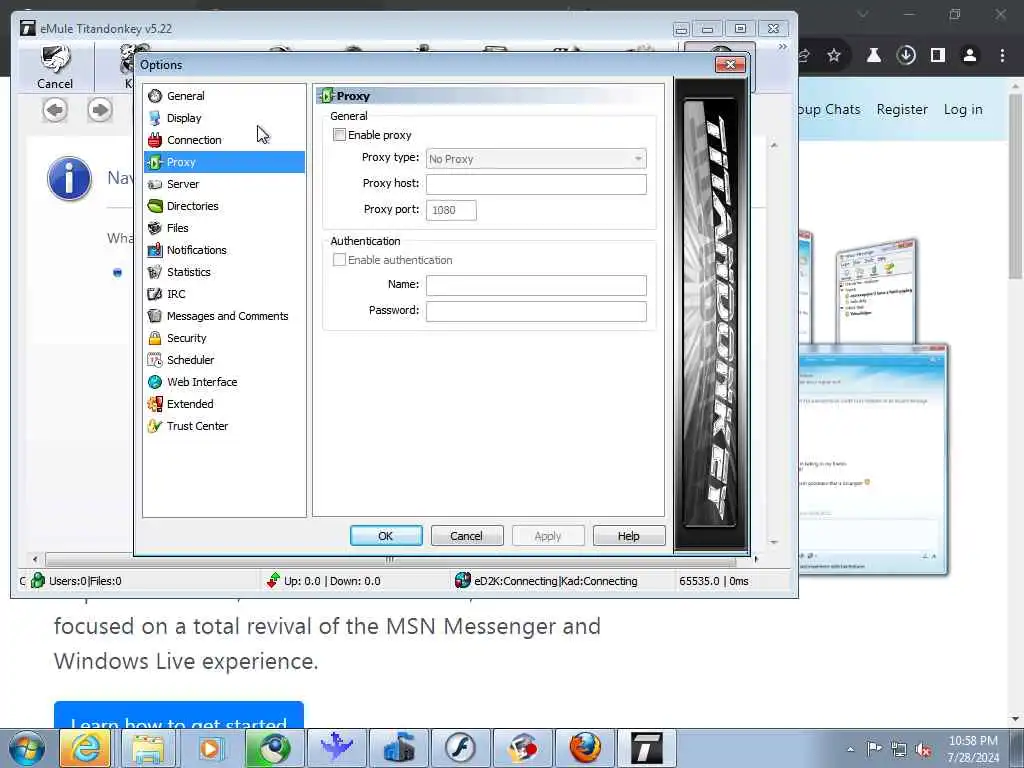
Task: Open Windows Explorer folder on taskbar
Action: (148, 748)
